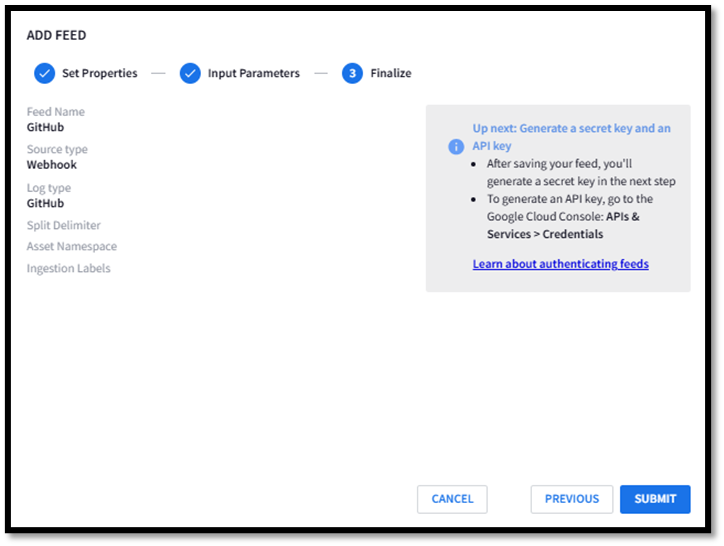Click the Ingestion Labels field label
This screenshot has width=724, height=546.
click(68, 268)
